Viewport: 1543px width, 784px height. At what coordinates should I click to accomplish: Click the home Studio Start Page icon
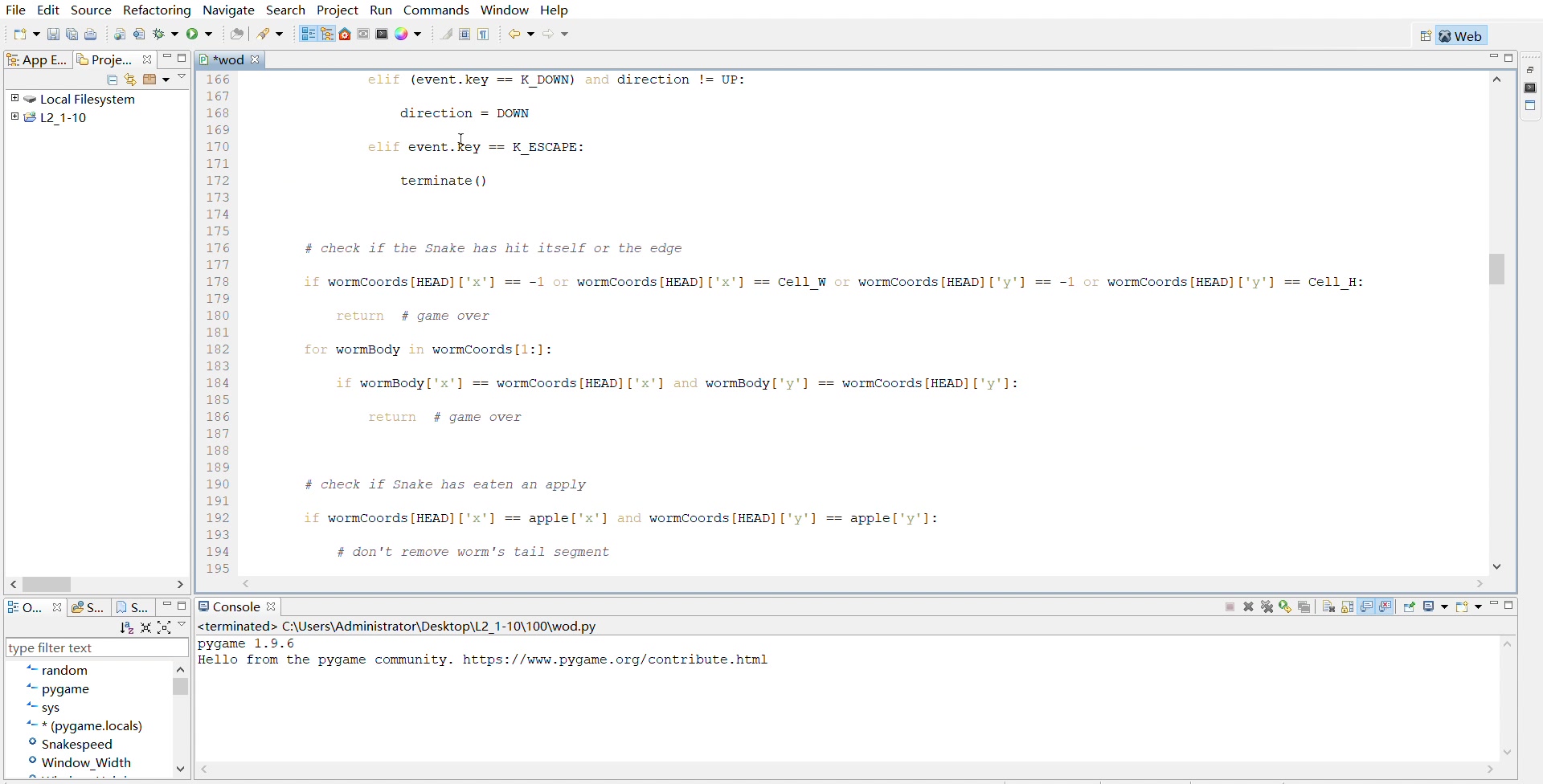346,35
